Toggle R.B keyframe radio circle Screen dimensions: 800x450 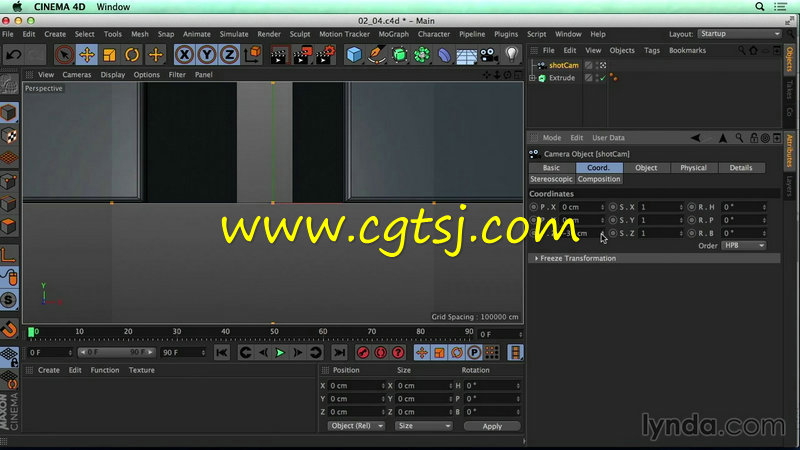pos(692,233)
